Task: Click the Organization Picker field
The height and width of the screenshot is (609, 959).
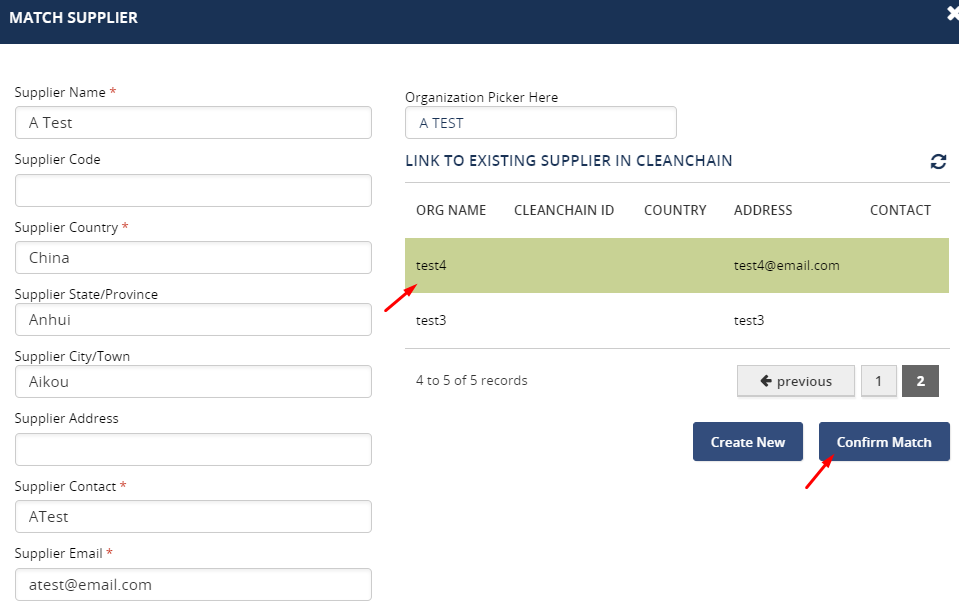Action: click(540, 123)
